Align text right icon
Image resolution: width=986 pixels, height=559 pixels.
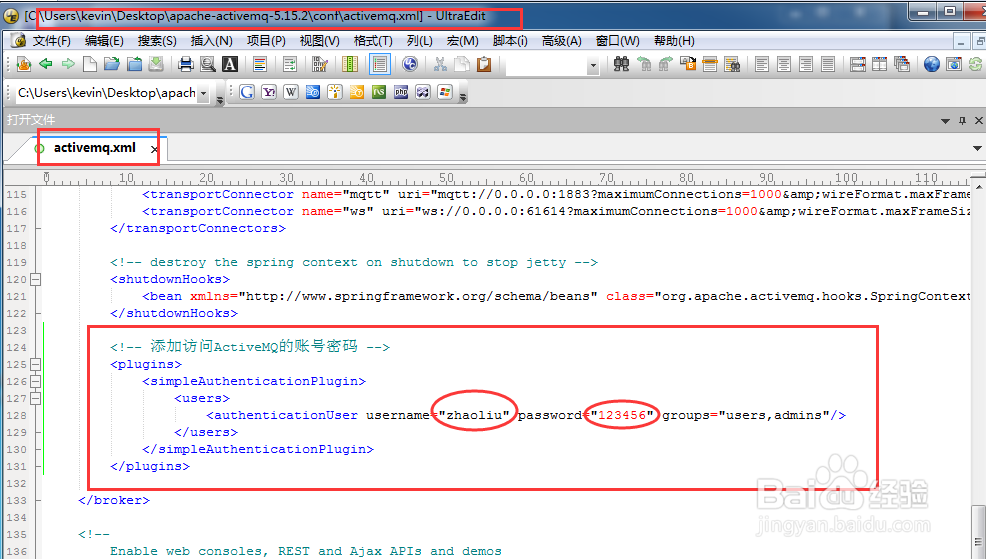coord(806,64)
